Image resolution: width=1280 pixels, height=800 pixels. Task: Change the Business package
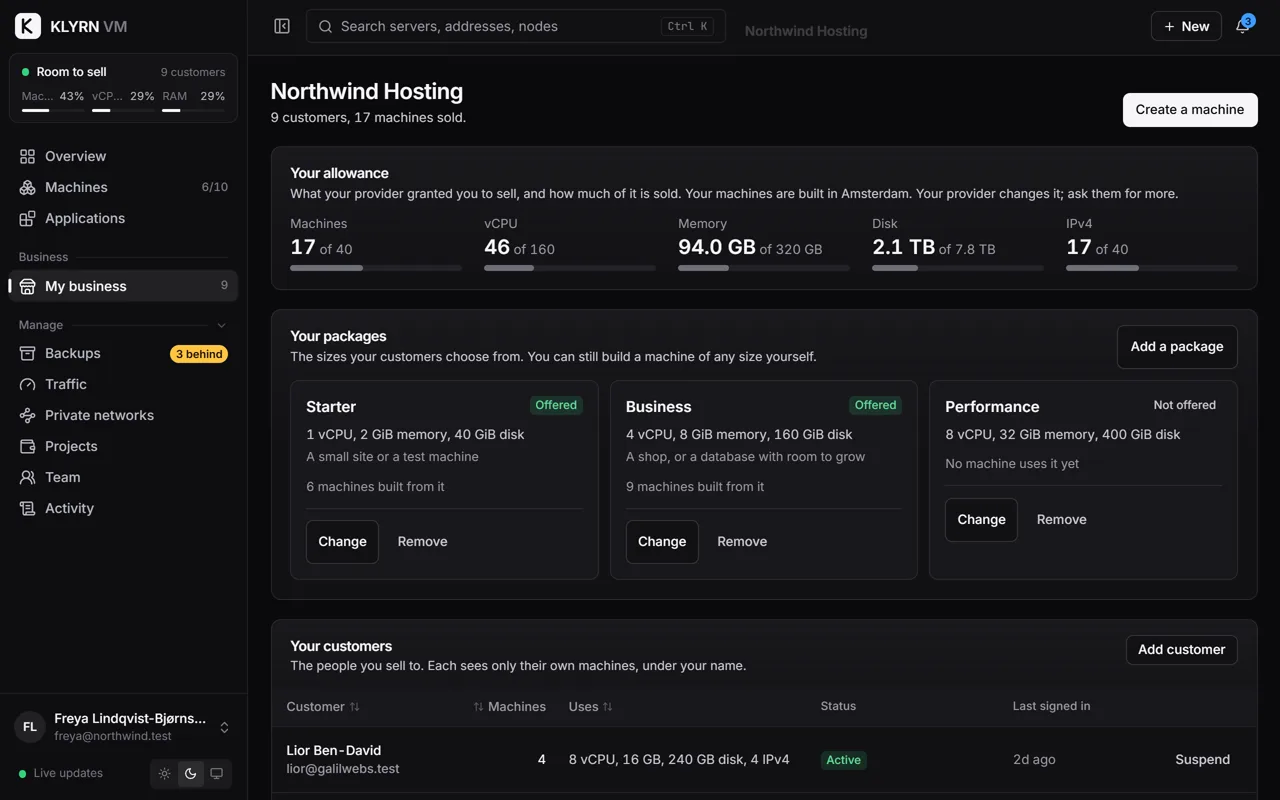coord(662,542)
